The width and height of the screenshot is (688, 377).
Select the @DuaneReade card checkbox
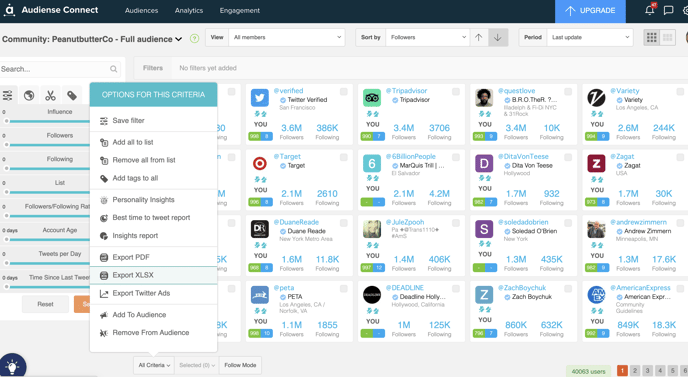344,223
